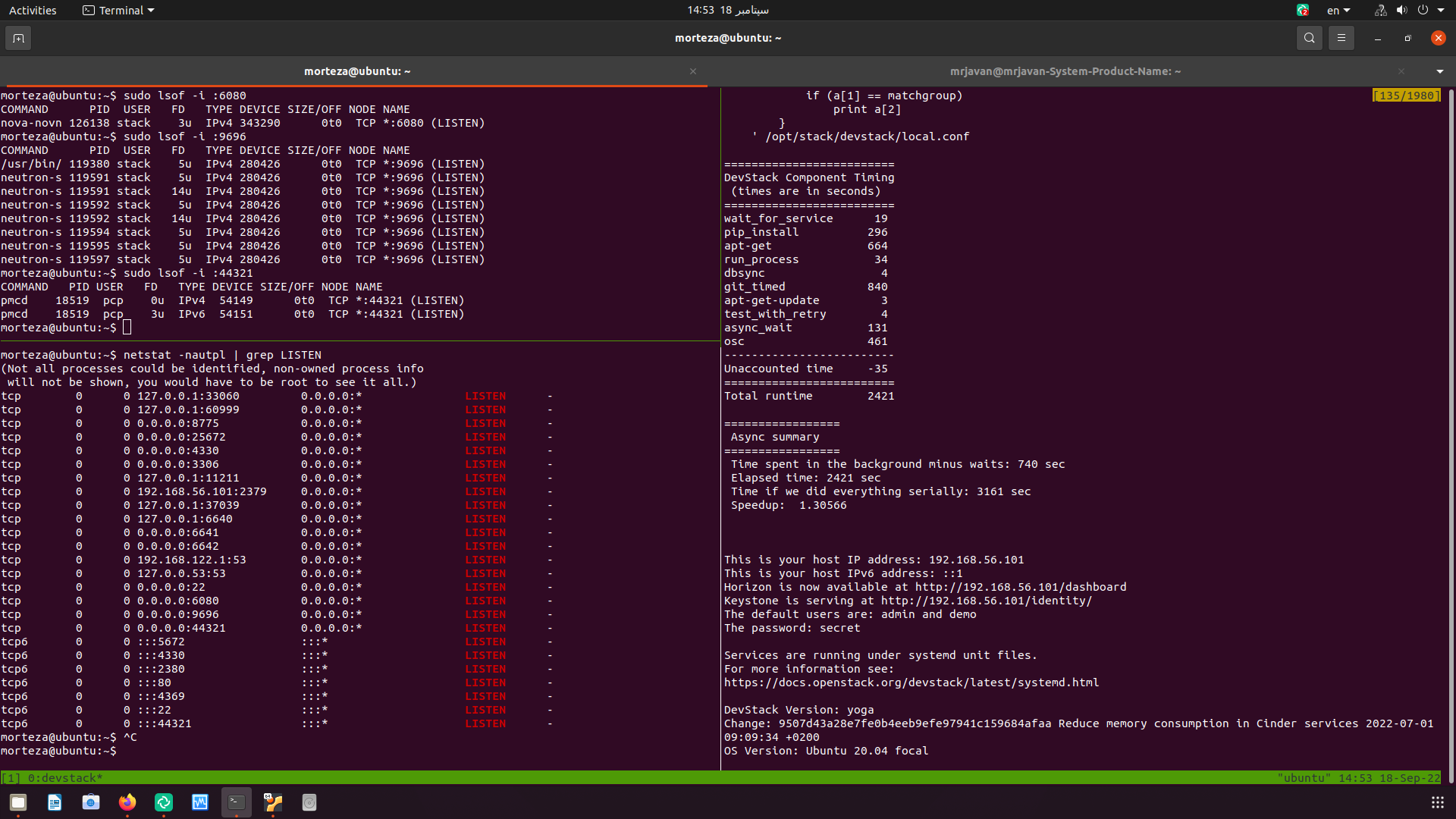The width and height of the screenshot is (1456, 819).
Task: Switch to the mrjavan@mrjavan-System-Product-Name tab
Action: [x=1065, y=71]
